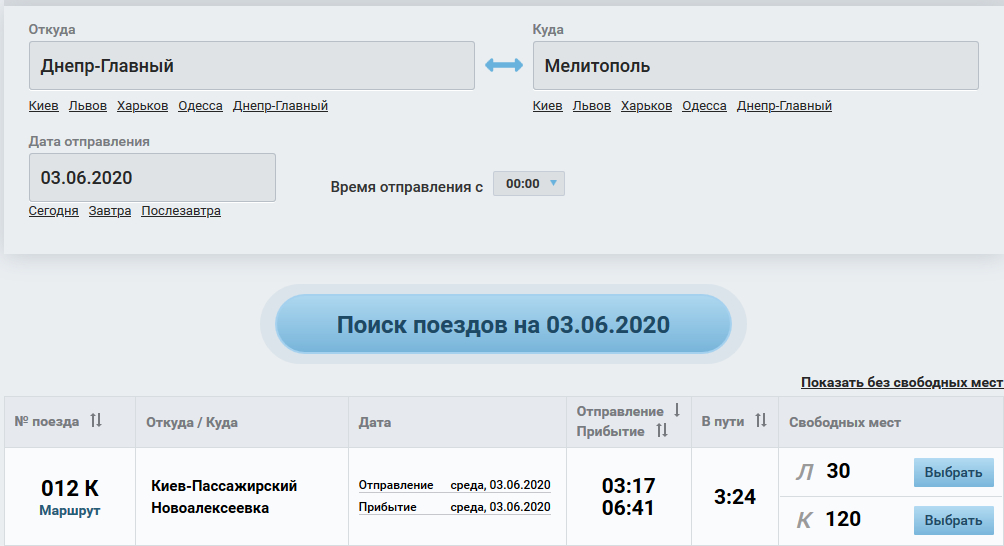Image resolution: width=1004 pixels, height=546 pixels.
Task: Swap departure and destination stations arrow
Action: (x=503, y=65)
